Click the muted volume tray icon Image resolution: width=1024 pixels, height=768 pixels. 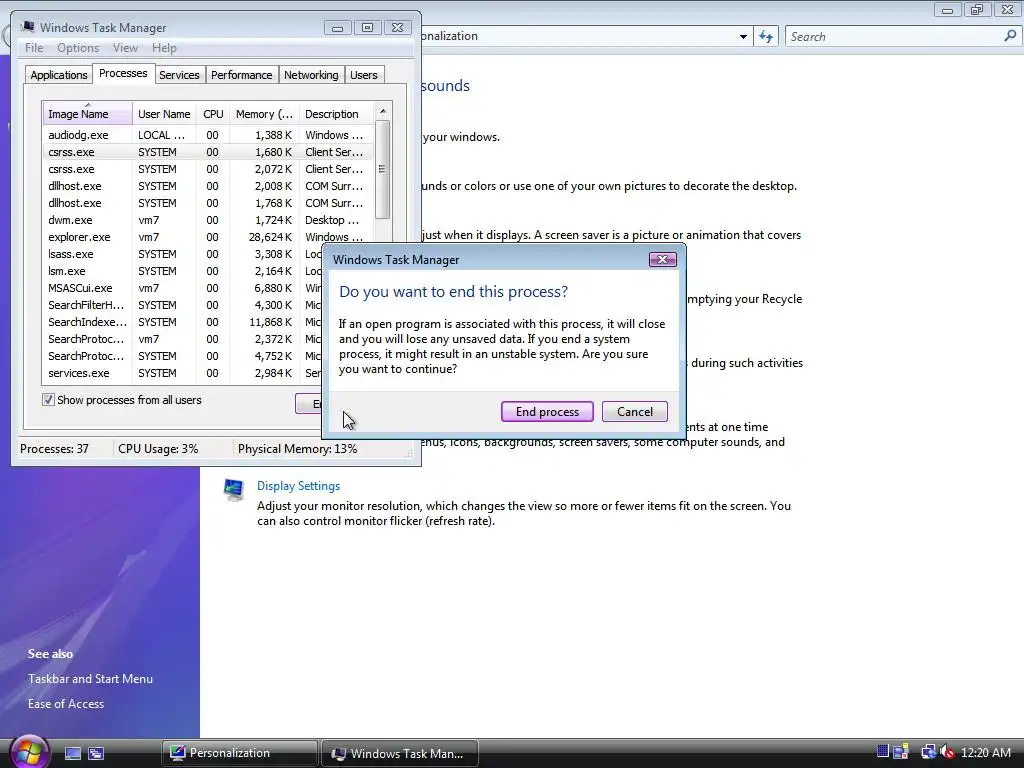click(x=947, y=752)
